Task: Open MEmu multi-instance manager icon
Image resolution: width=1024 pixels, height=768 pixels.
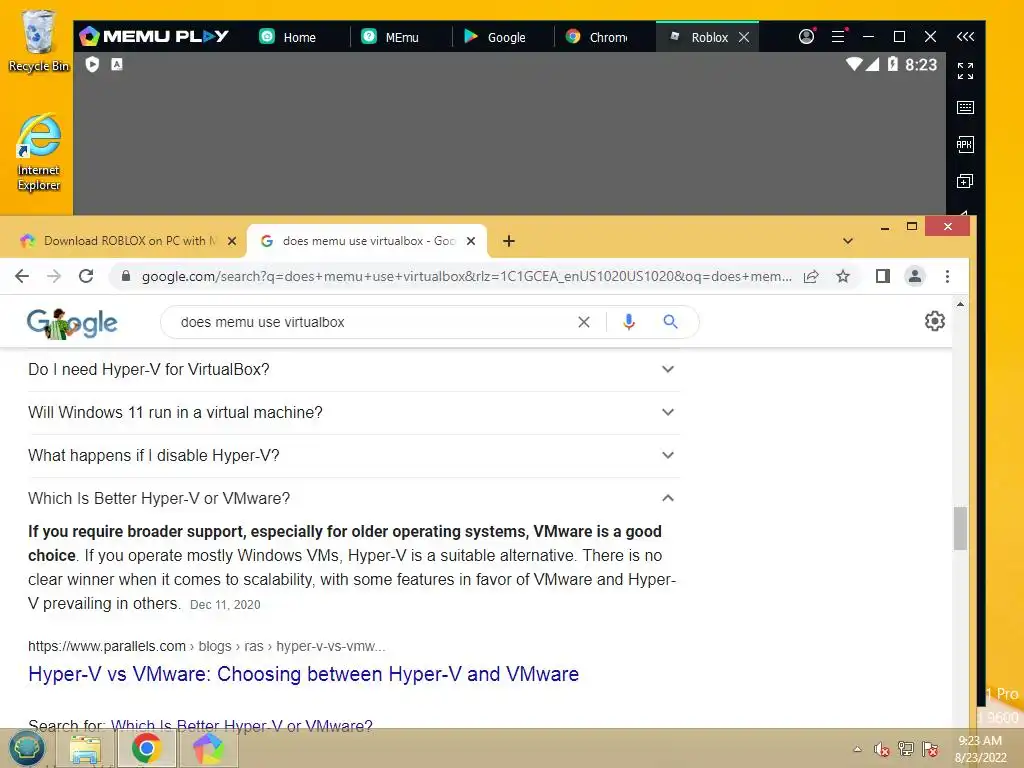Action: [x=965, y=181]
